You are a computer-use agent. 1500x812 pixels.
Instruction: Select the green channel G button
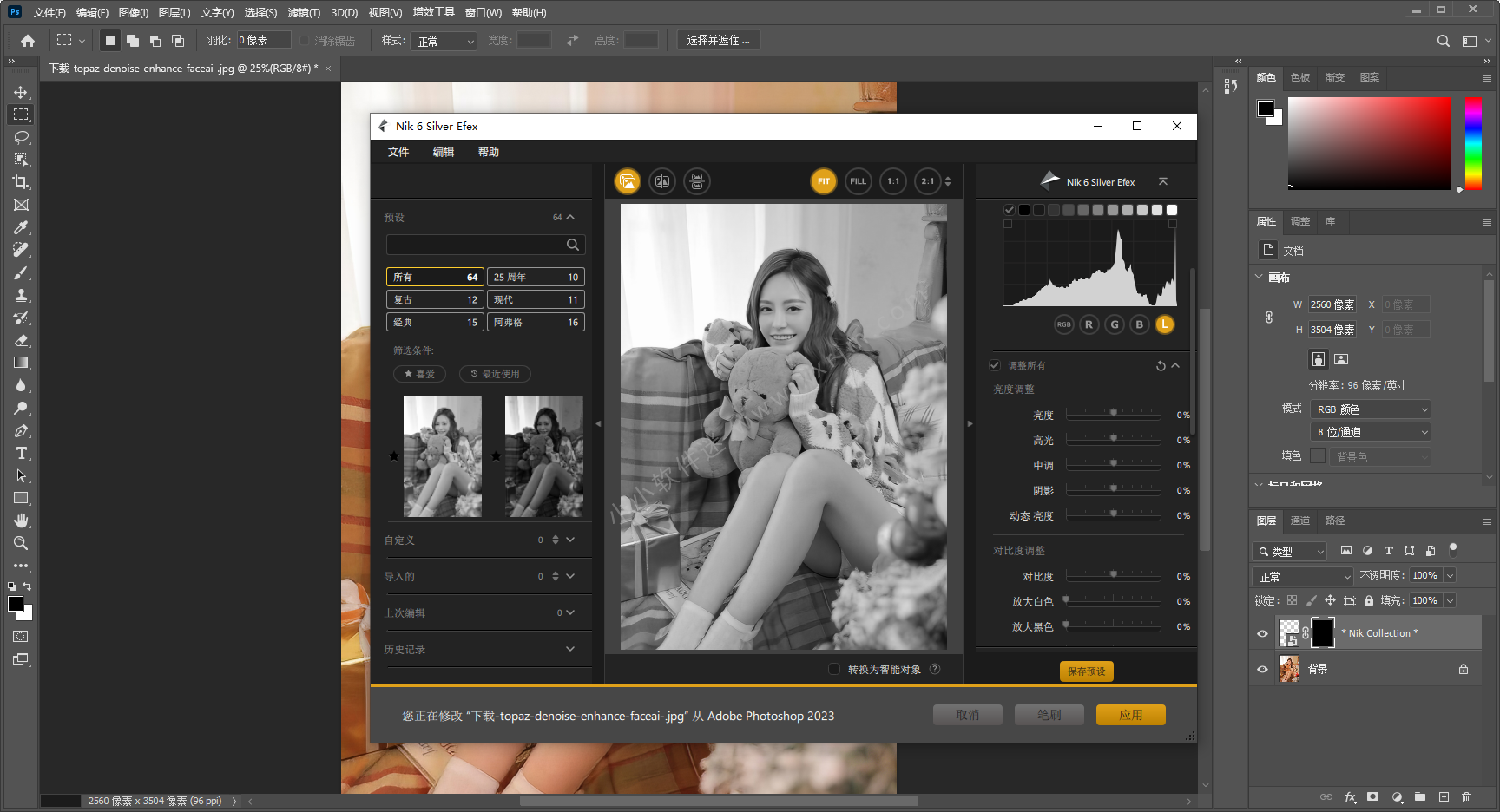coord(1115,324)
